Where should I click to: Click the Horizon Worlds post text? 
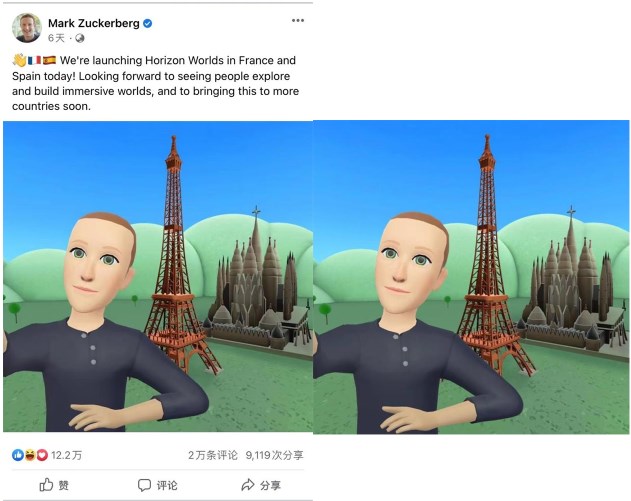coord(155,83)
